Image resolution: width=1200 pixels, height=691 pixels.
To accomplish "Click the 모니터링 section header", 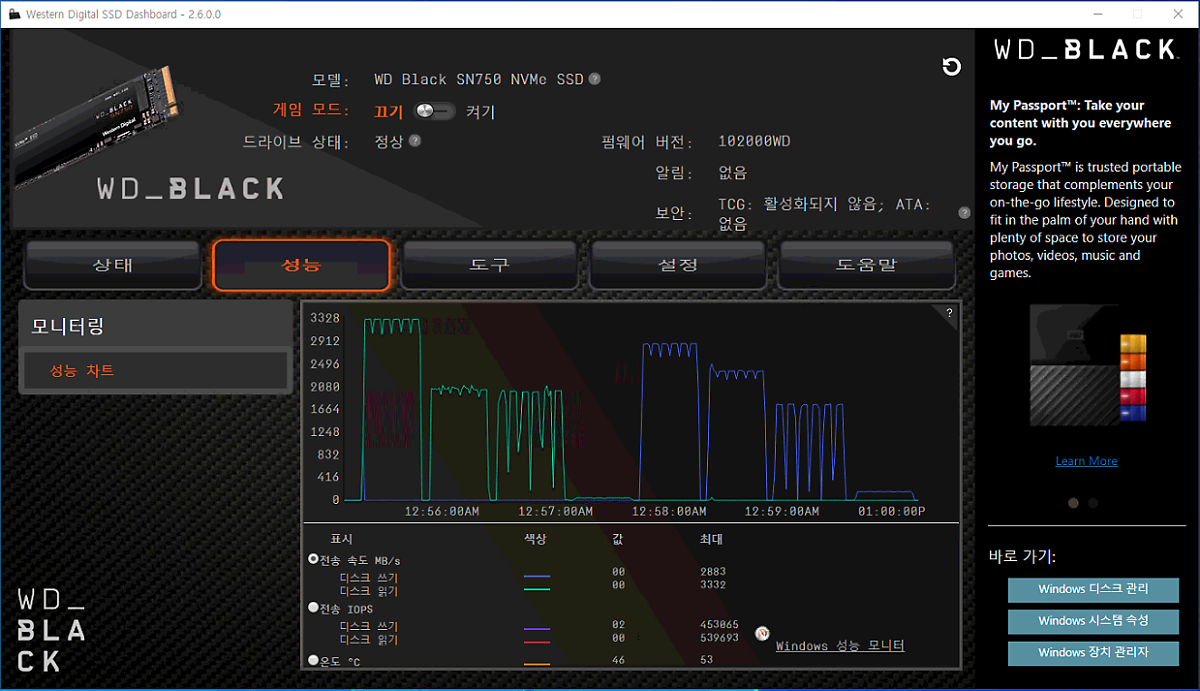I will tap(155, 326).
